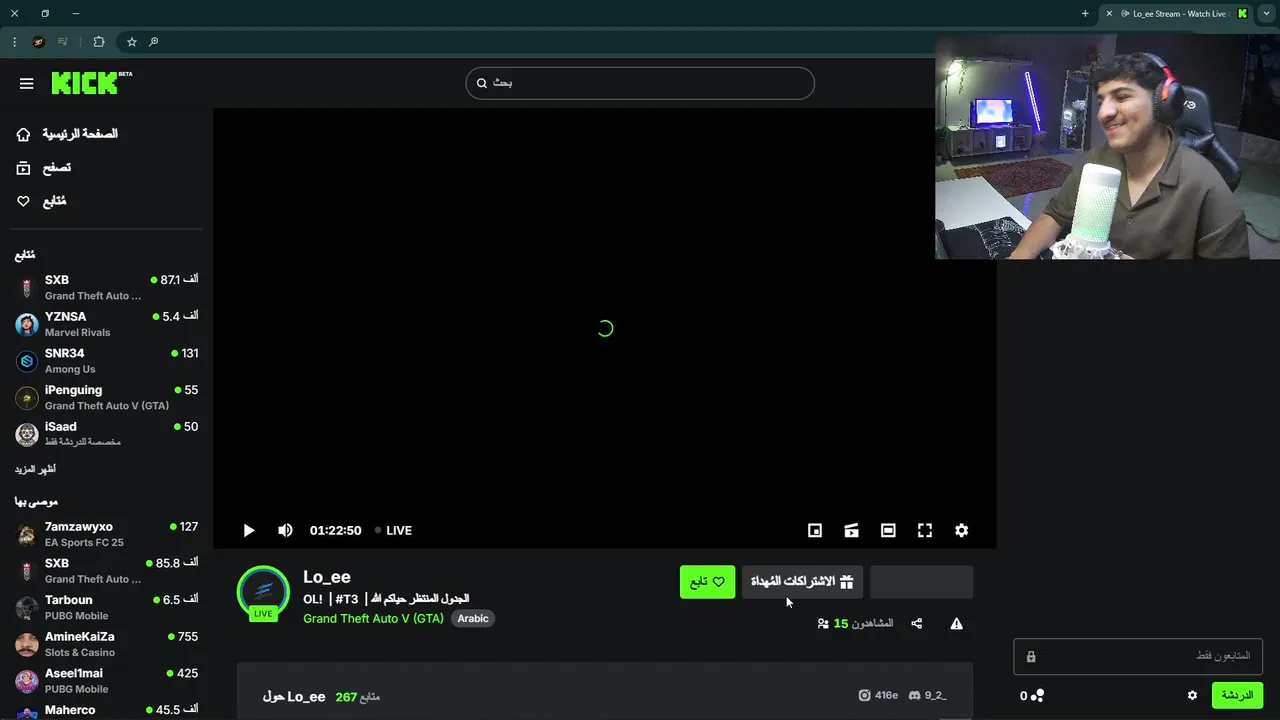
Task: Click the 15 viewers counter icon
Action: pyautogui.click(x=823, y=624)
